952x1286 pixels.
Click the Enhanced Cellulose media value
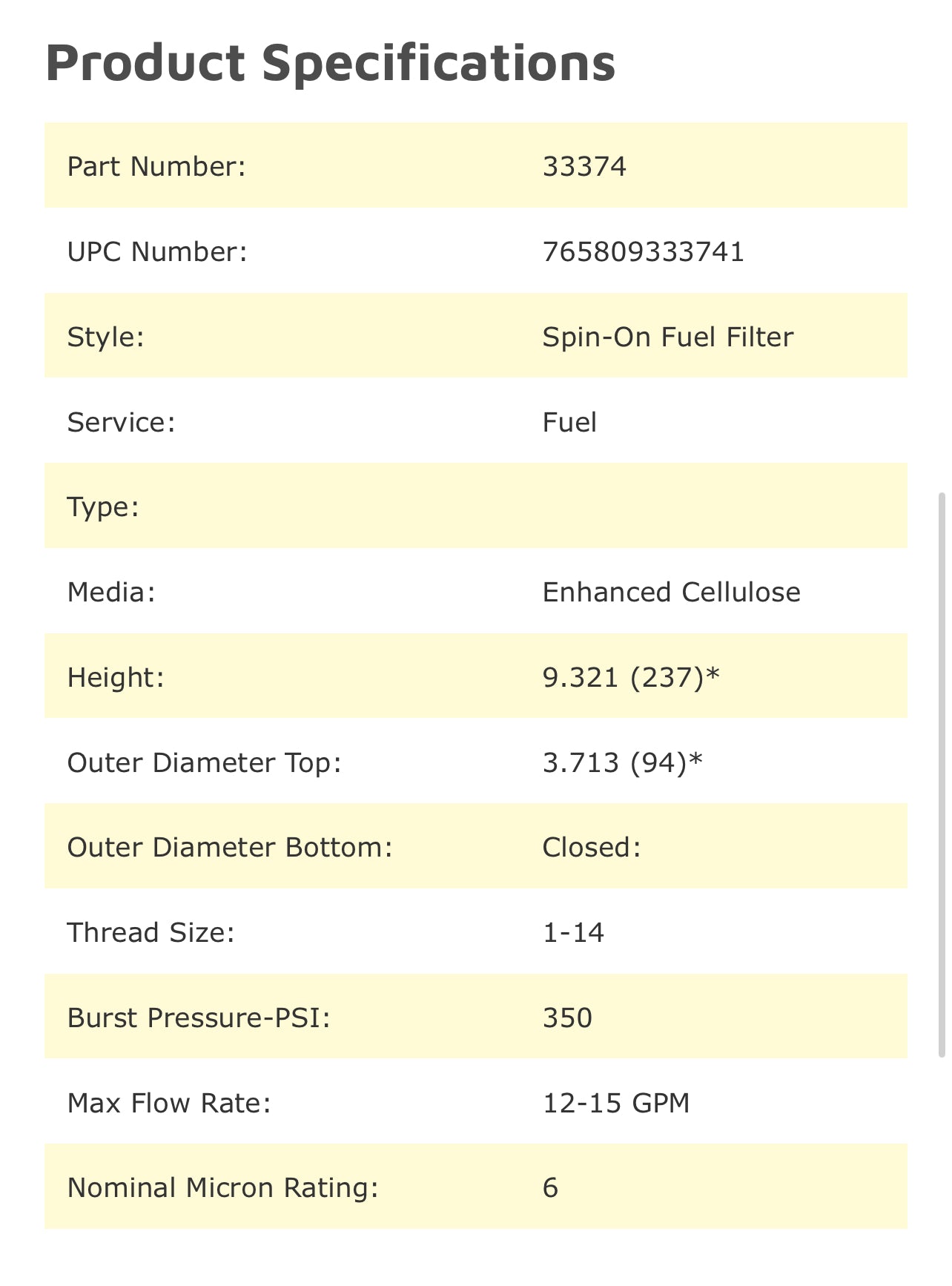(x=671, y=592)
